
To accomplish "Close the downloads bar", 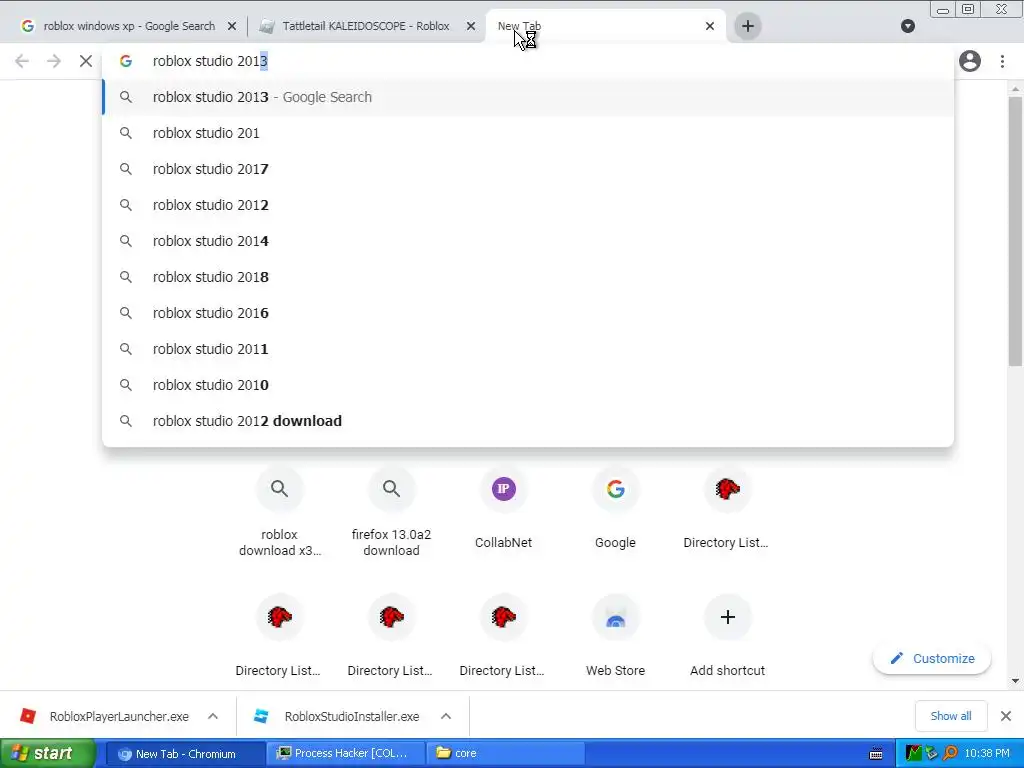I will click(x=1006, y=716).
